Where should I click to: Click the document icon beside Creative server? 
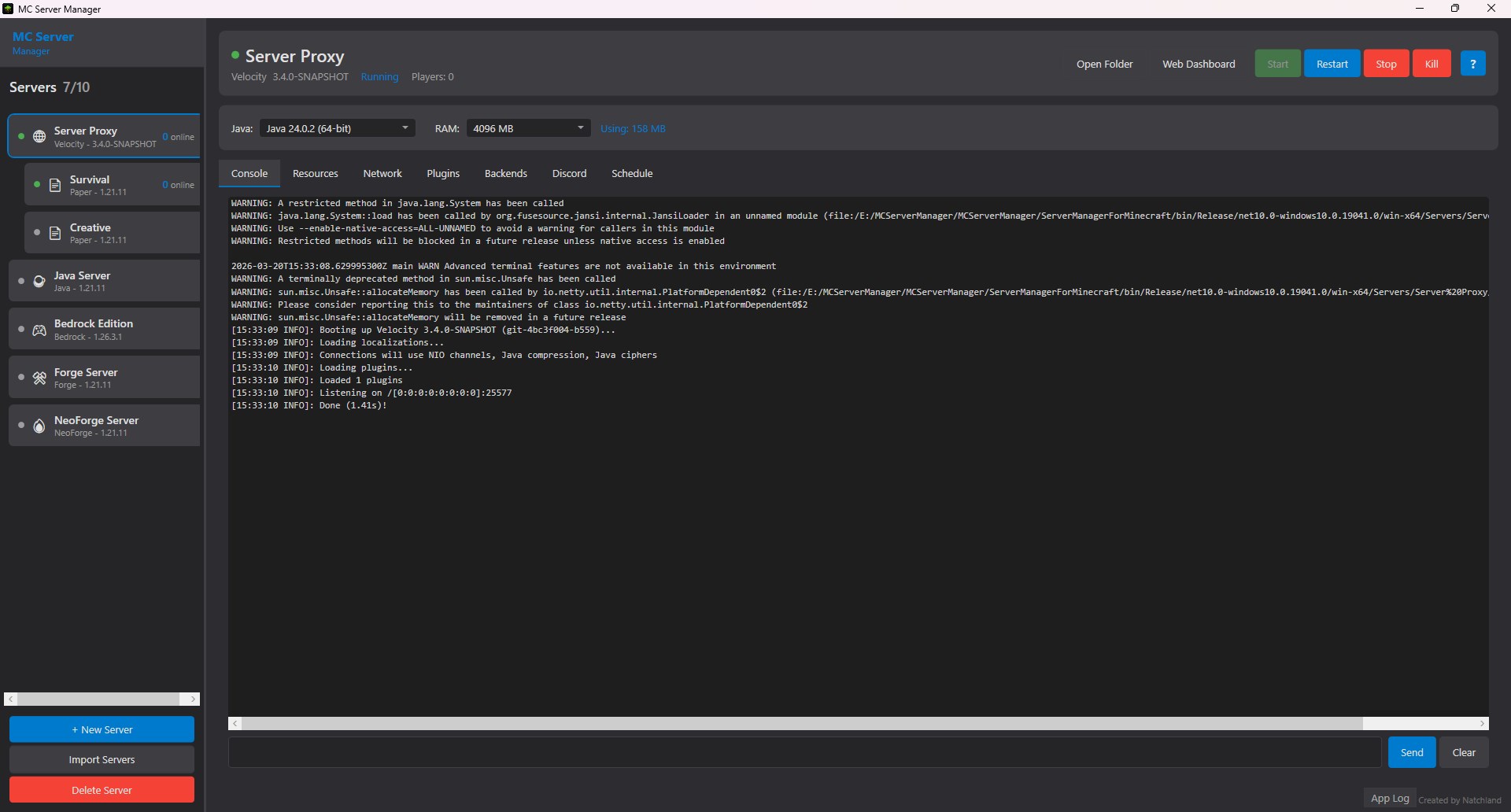click(55, 233)
